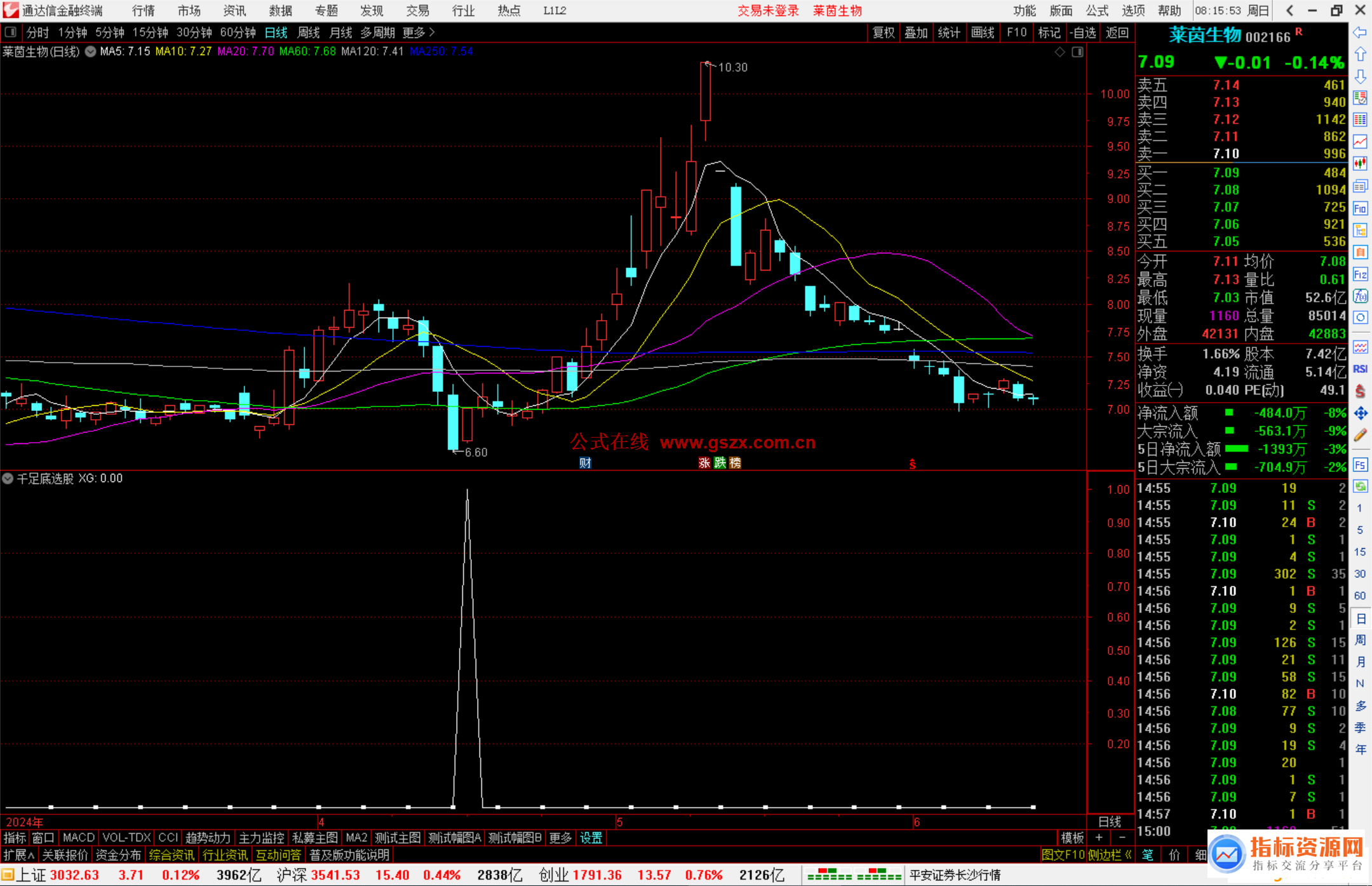Click the connection status signal bars in status bar

pyautogui.click(x=854, y=875)
